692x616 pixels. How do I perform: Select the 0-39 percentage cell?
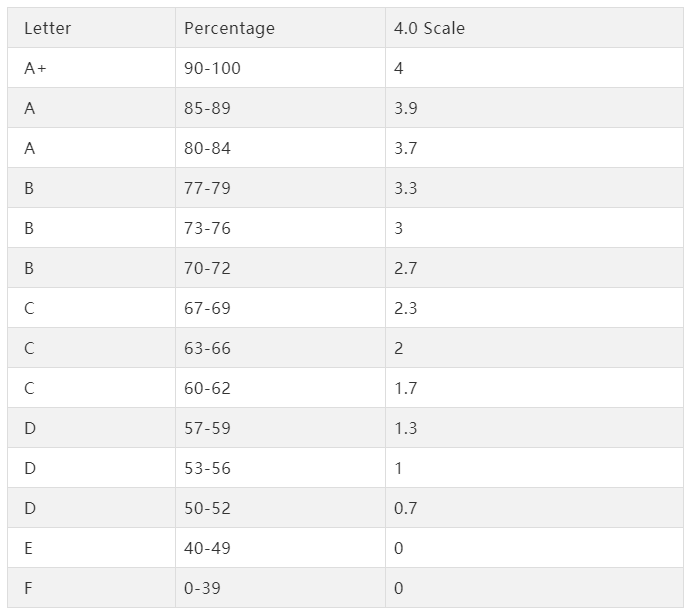coord(202,588)
